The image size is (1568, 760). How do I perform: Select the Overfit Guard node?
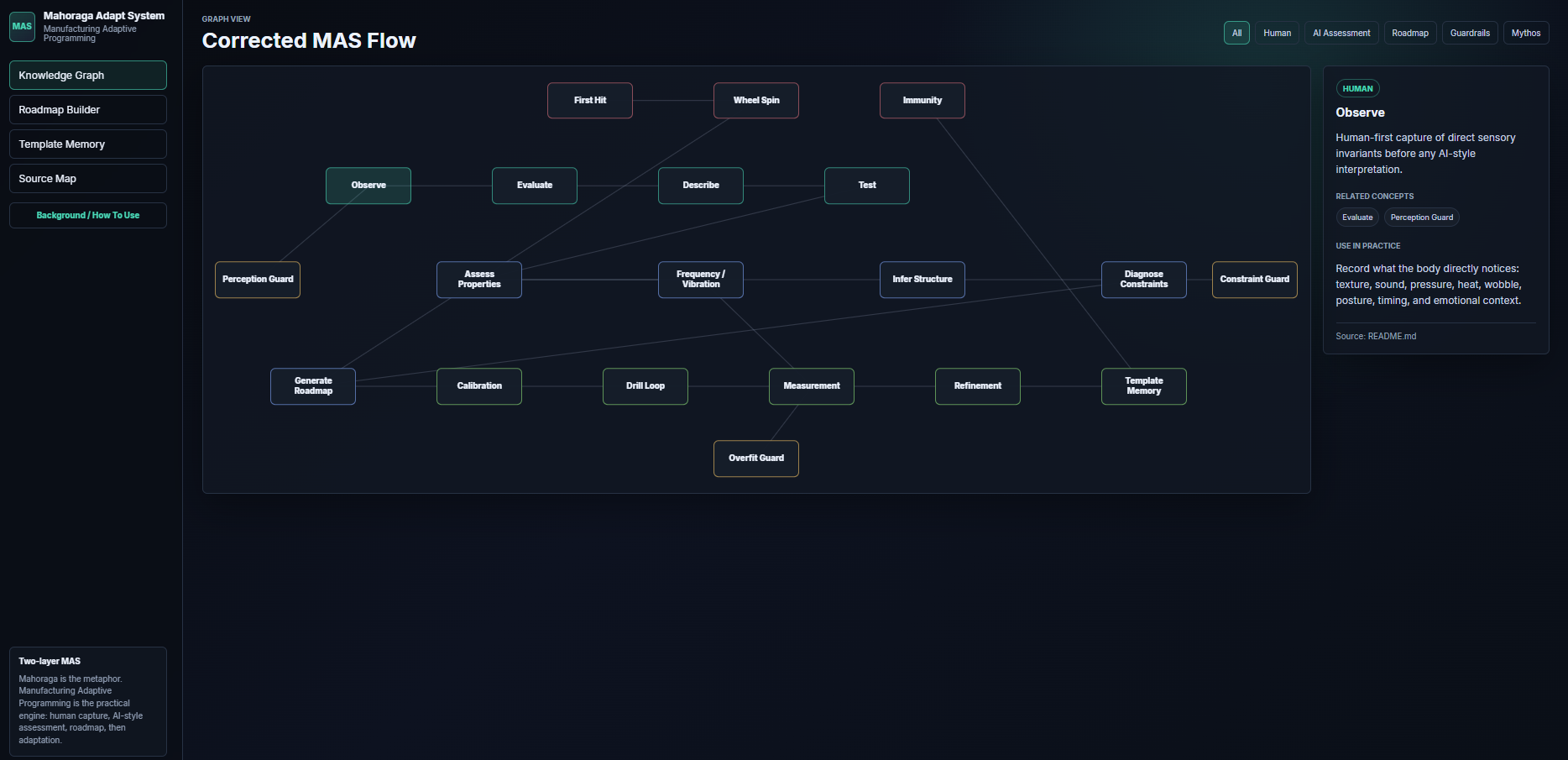[756, 458]
